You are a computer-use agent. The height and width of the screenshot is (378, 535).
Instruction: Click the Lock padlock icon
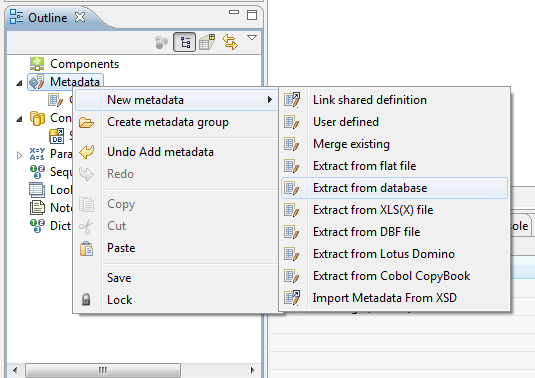click(86, 299)
